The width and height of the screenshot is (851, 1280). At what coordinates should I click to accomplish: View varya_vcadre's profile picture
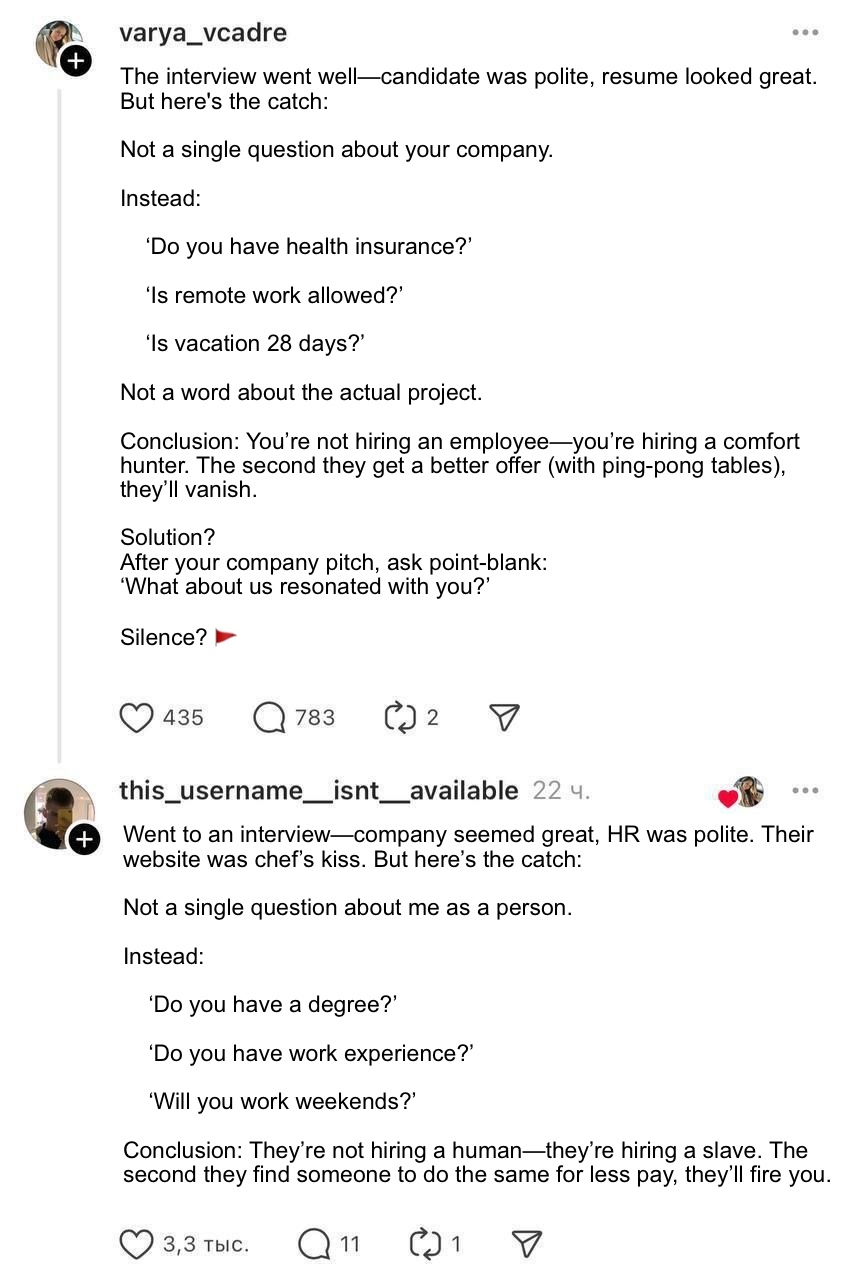(55, 42)
